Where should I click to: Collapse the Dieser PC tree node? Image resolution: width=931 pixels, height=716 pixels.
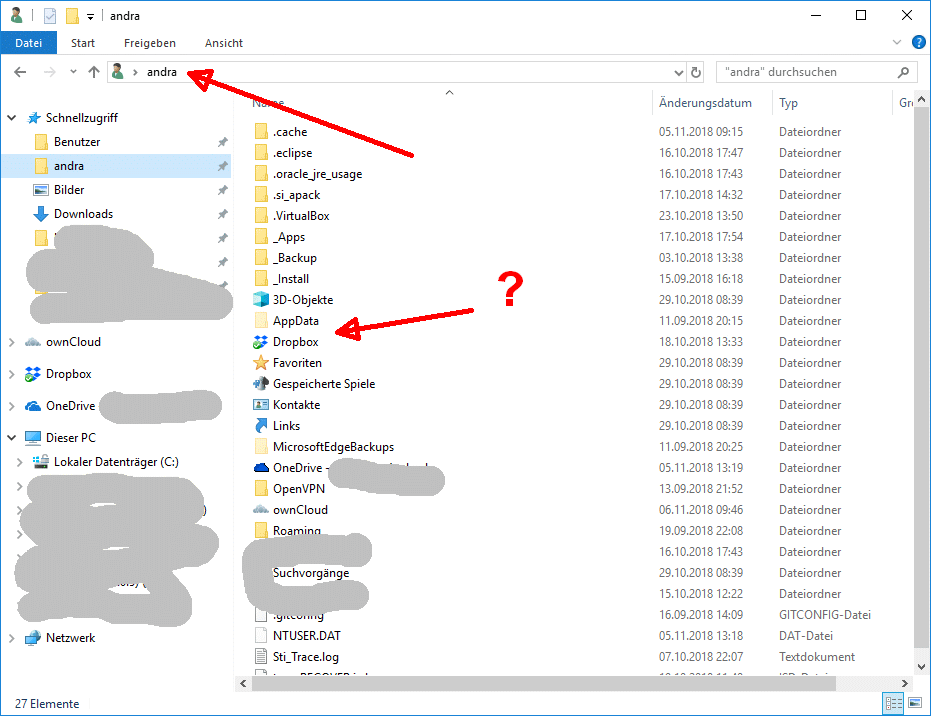click(11, 438)
